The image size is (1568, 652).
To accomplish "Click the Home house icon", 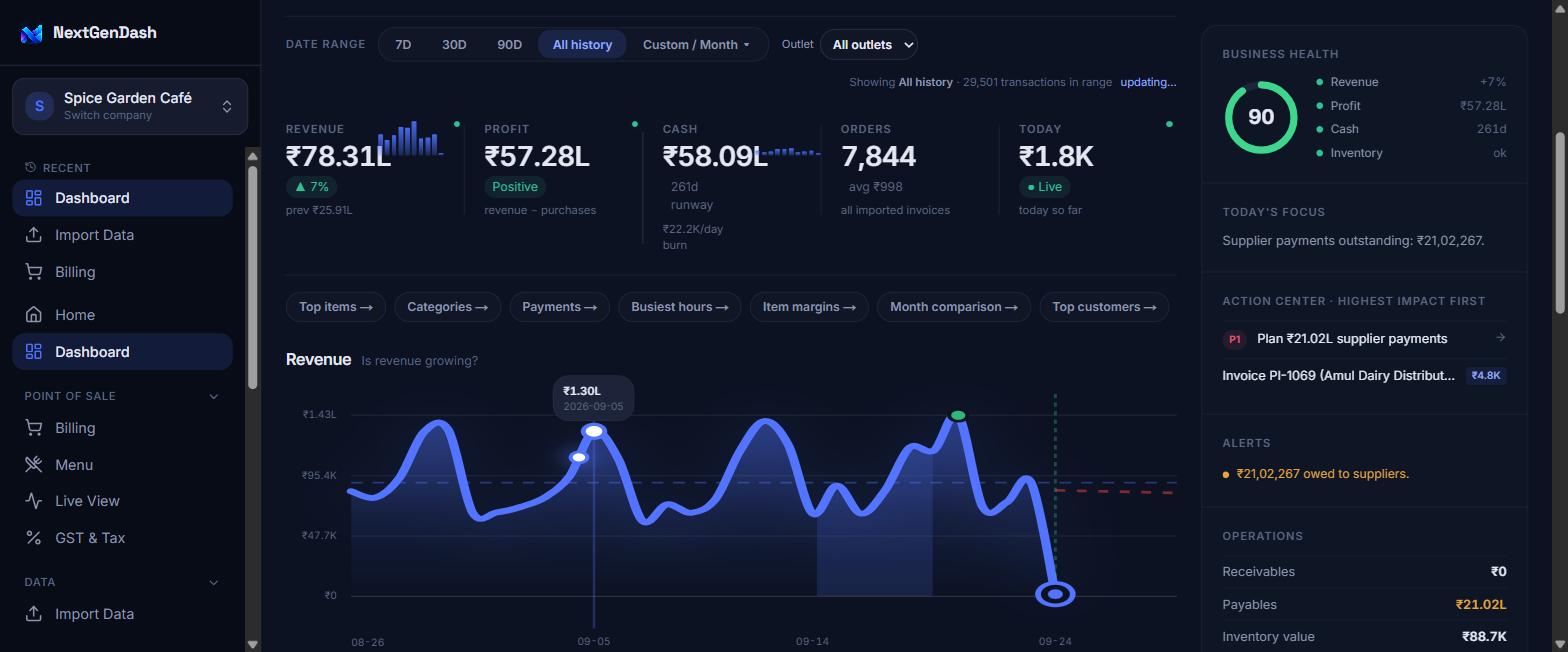I will point(34,315).
